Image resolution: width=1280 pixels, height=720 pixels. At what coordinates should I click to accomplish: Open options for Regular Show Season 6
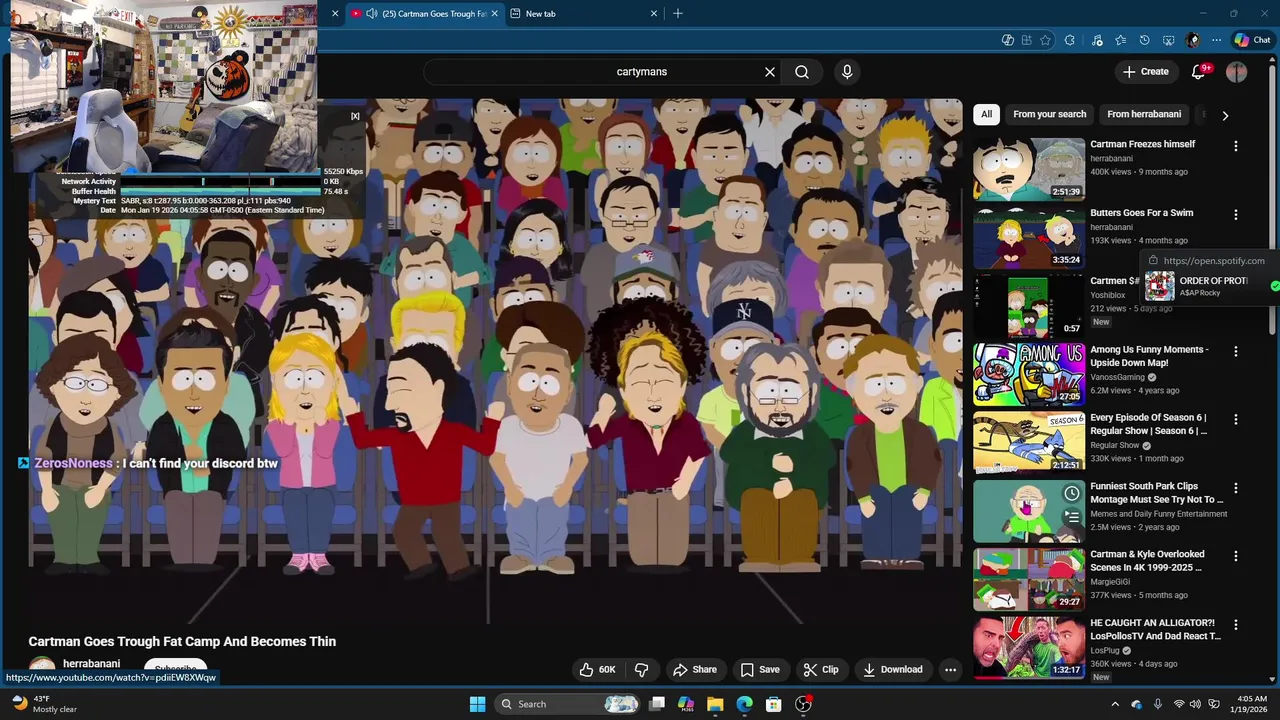point(1236,420)
